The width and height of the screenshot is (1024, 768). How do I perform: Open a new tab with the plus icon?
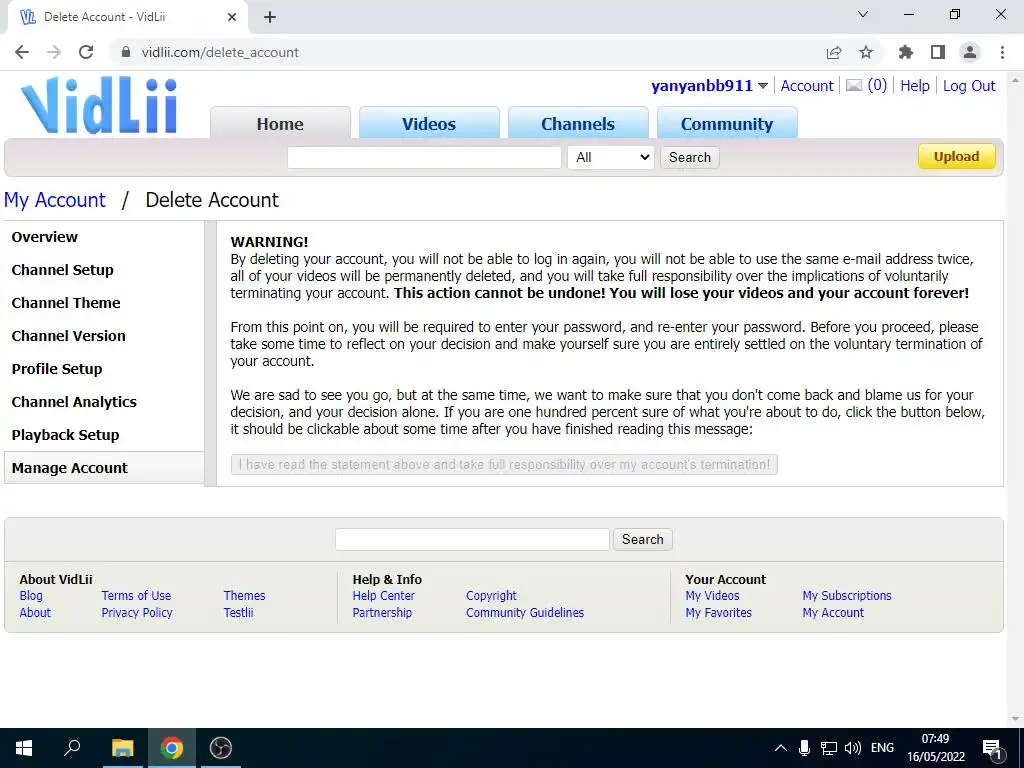[x=270, y=17]
